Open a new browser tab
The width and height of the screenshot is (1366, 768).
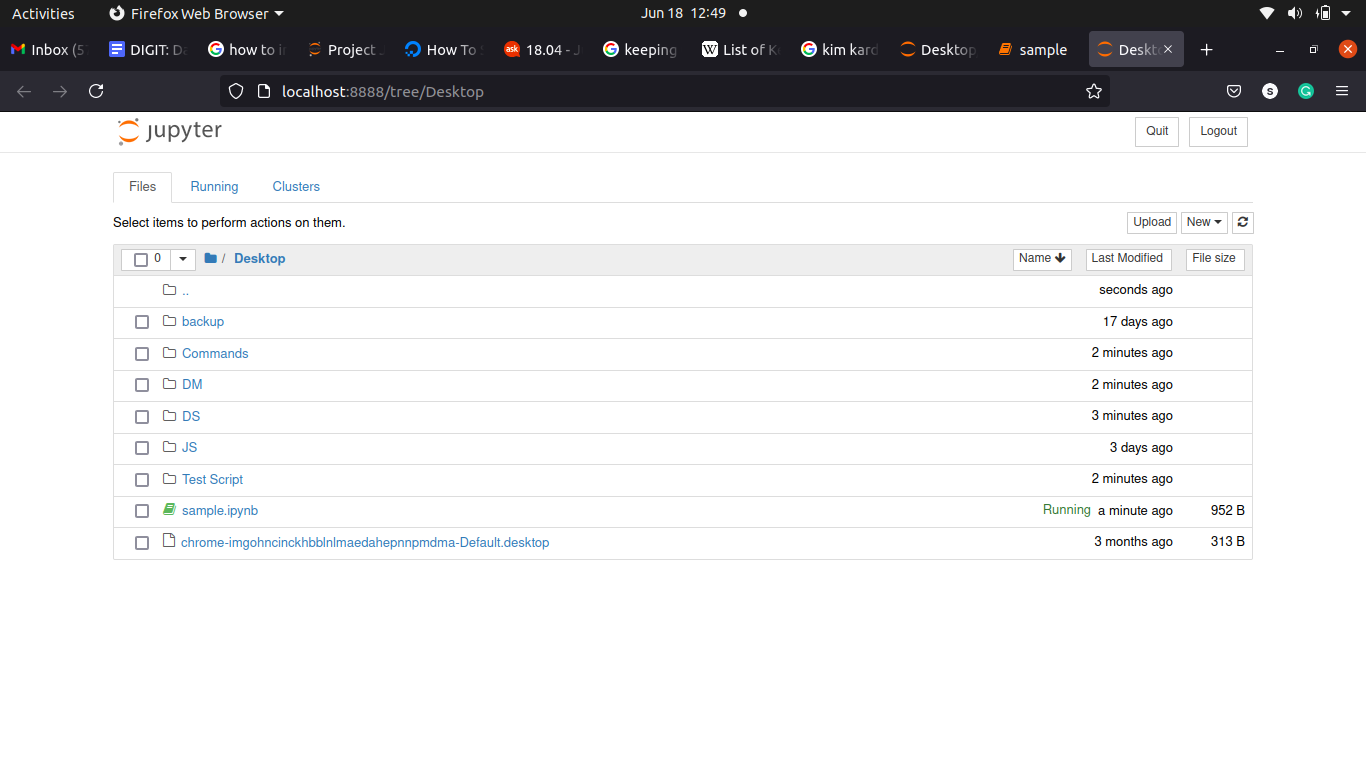pos(1206,50)
